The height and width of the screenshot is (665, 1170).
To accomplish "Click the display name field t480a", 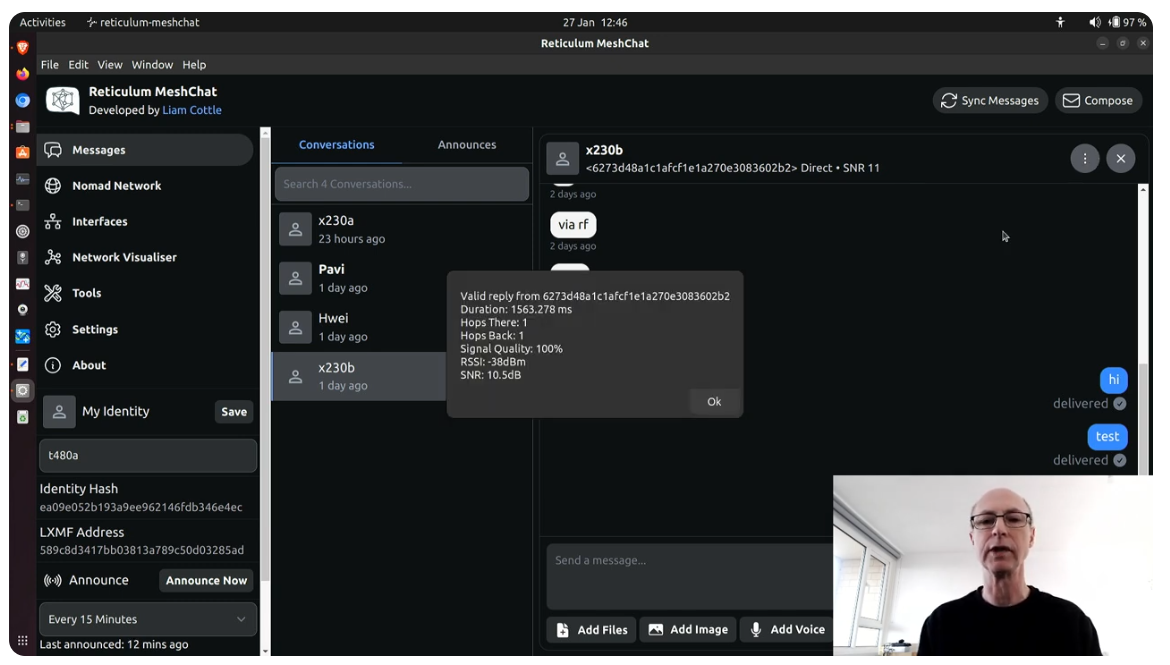I will click(148, 455).
